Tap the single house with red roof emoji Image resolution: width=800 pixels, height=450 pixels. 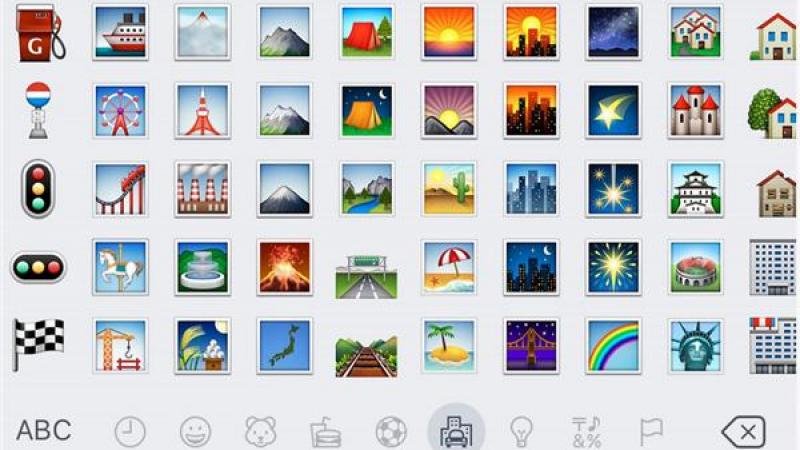tap(773, 37)
